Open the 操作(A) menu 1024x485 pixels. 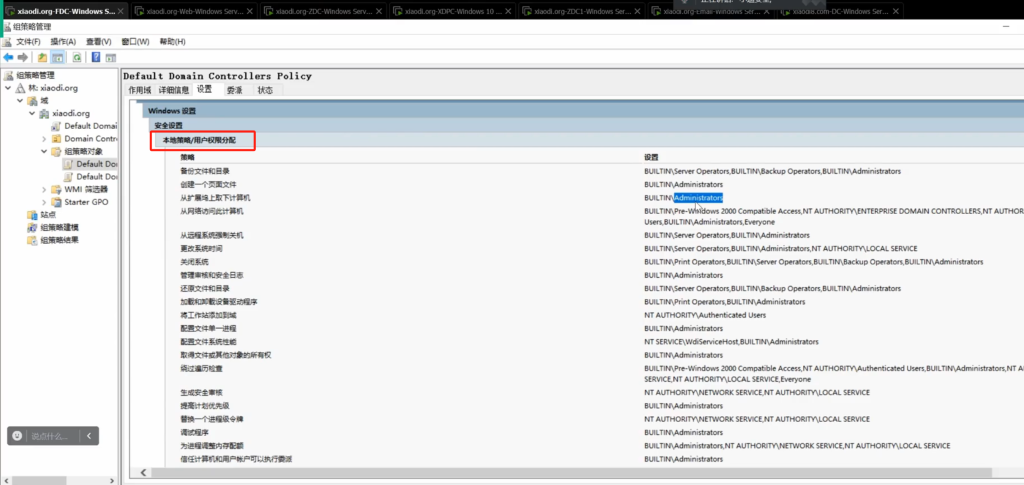pyautogui.click(x=63, y=41)
